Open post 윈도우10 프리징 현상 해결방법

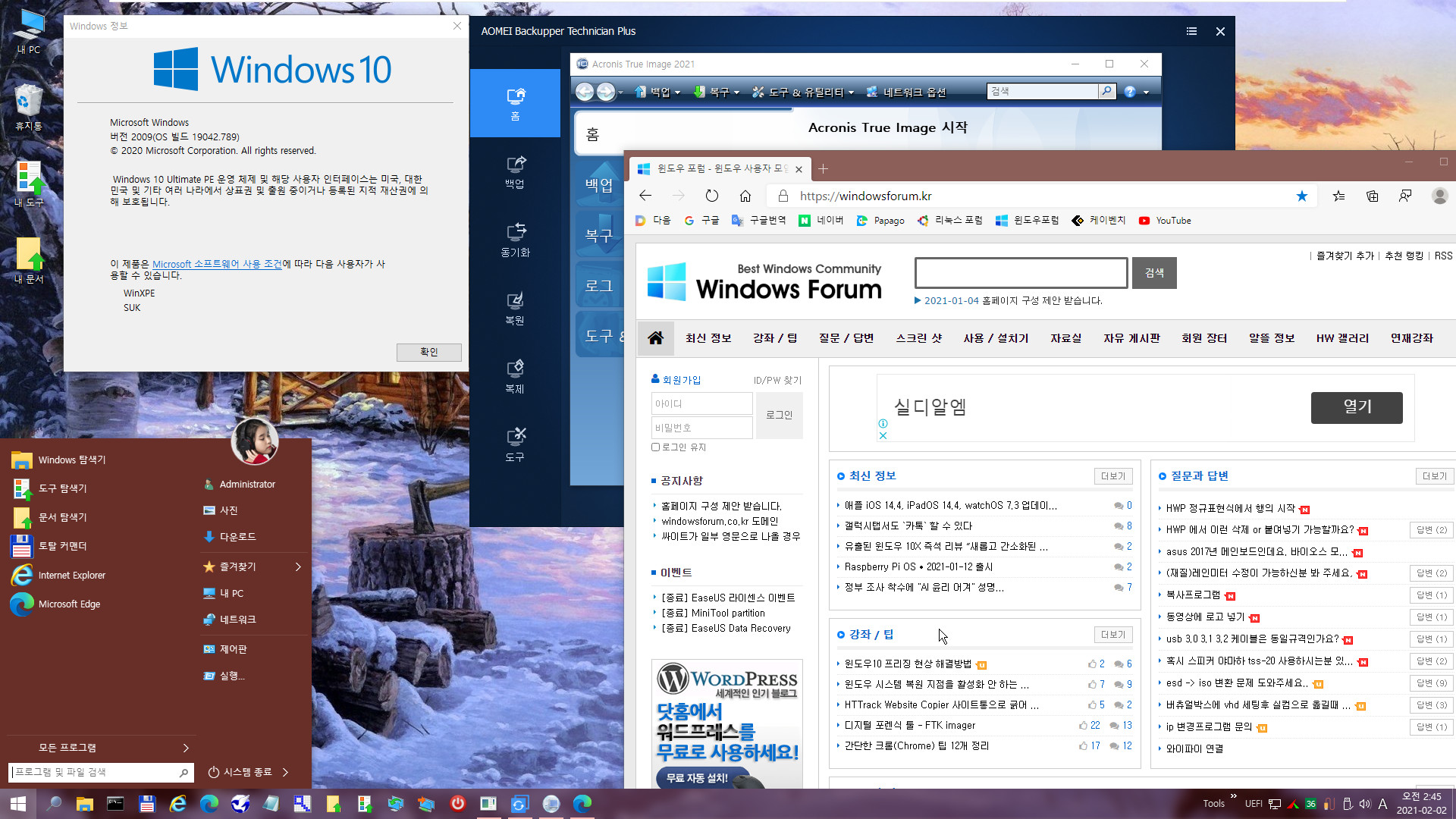908,664
